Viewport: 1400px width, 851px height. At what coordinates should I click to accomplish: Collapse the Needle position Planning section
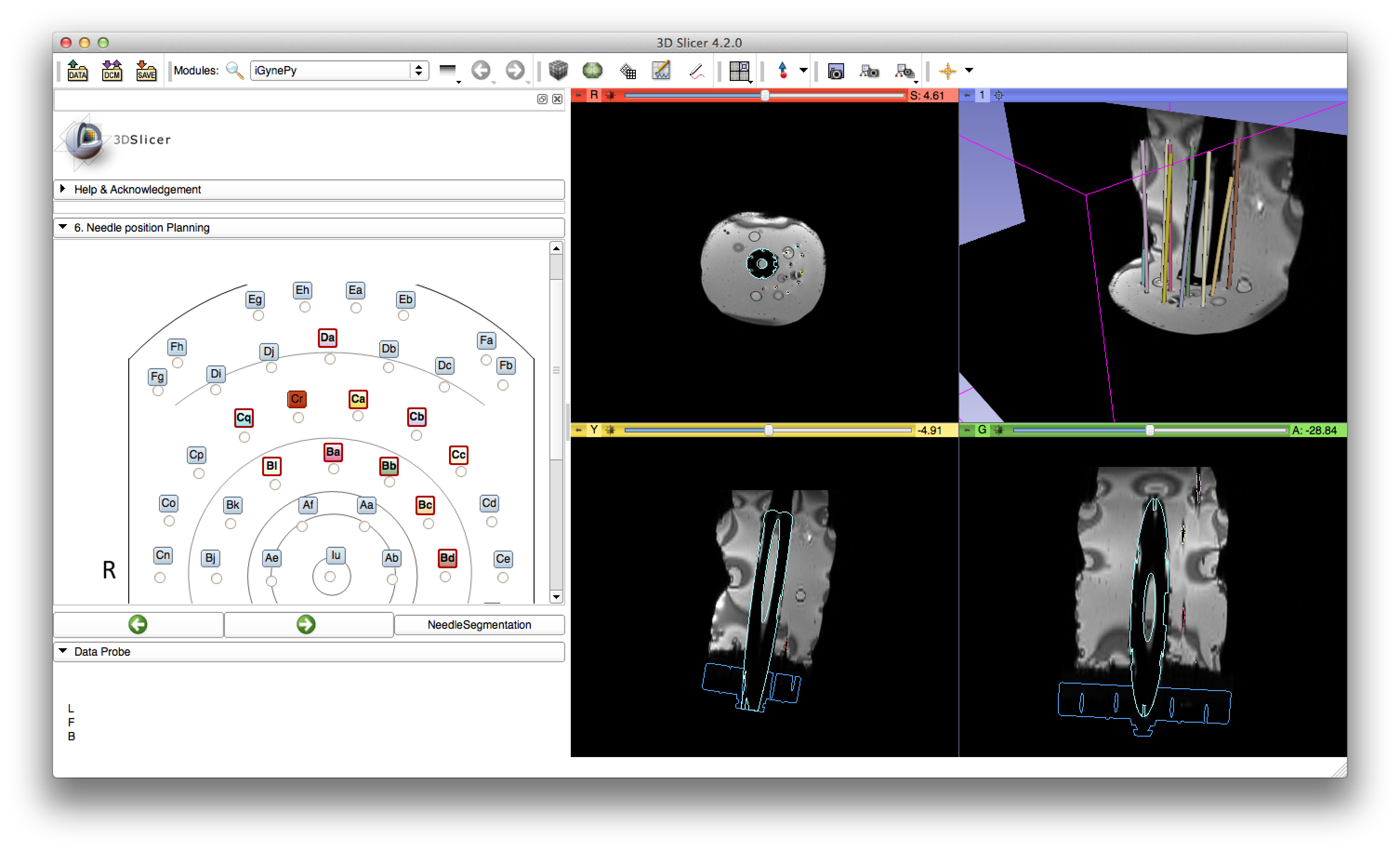click(142, 227)
